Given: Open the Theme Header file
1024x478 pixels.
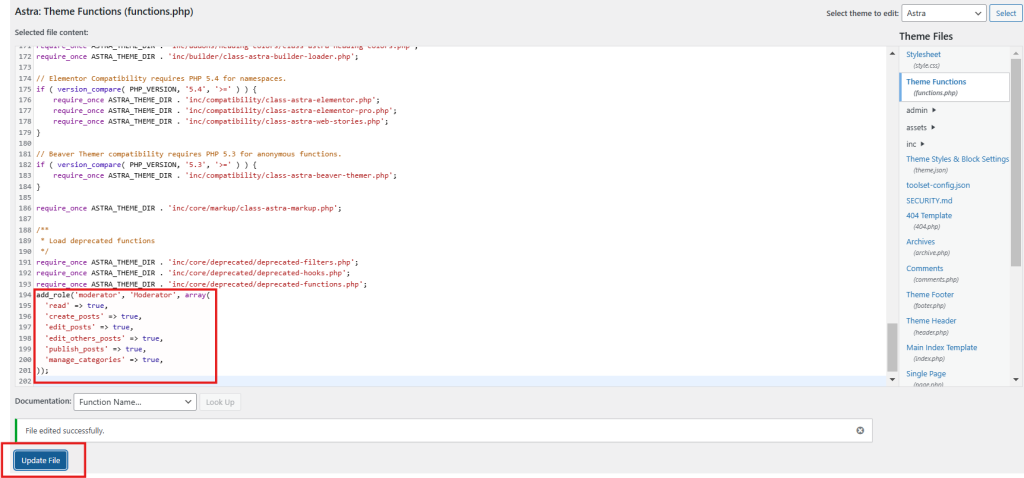Looking at the screenshot, I should (x=932, y=320).
